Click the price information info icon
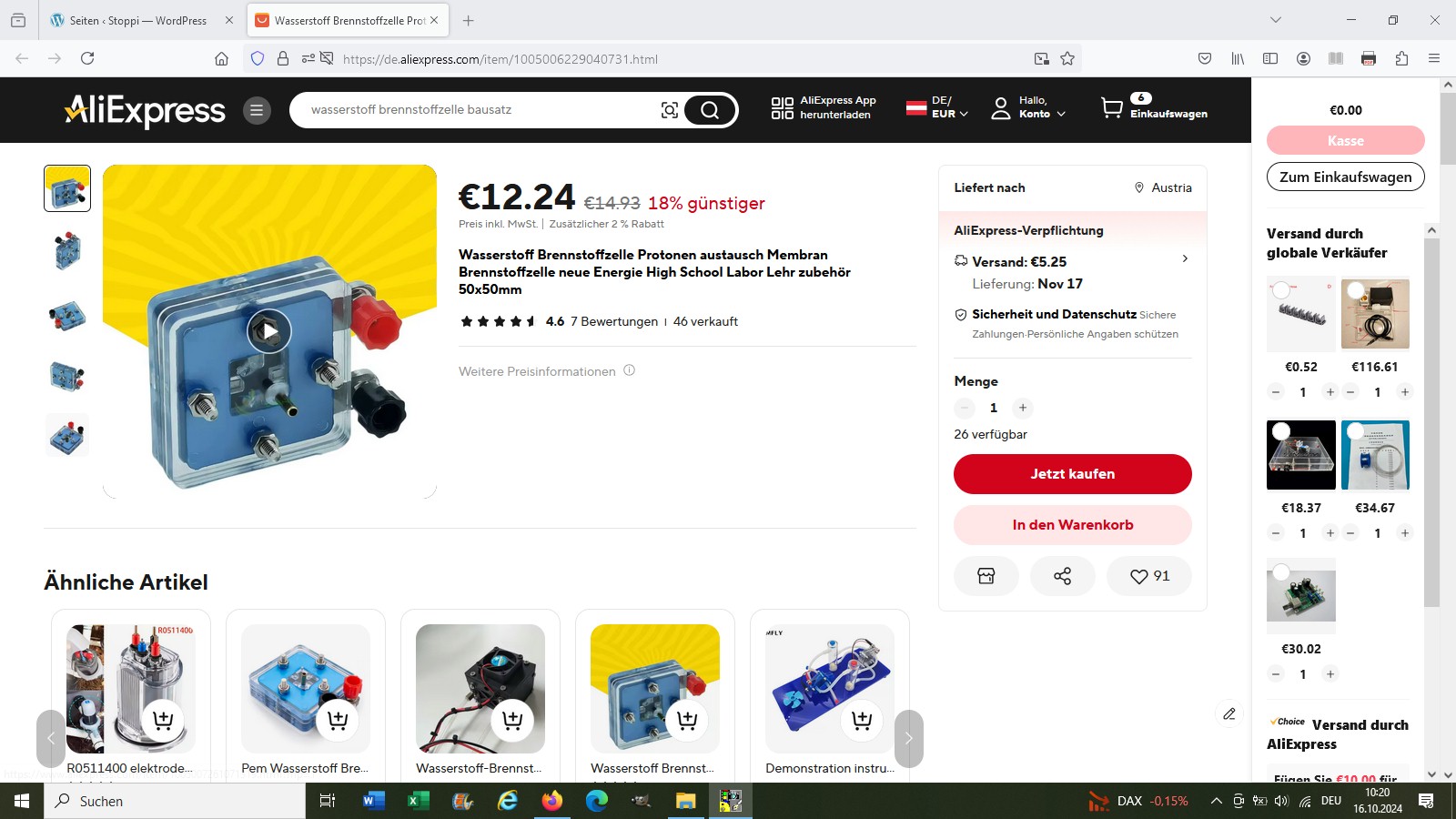The width and height of the screenshot is (1456, 819). 629,370
